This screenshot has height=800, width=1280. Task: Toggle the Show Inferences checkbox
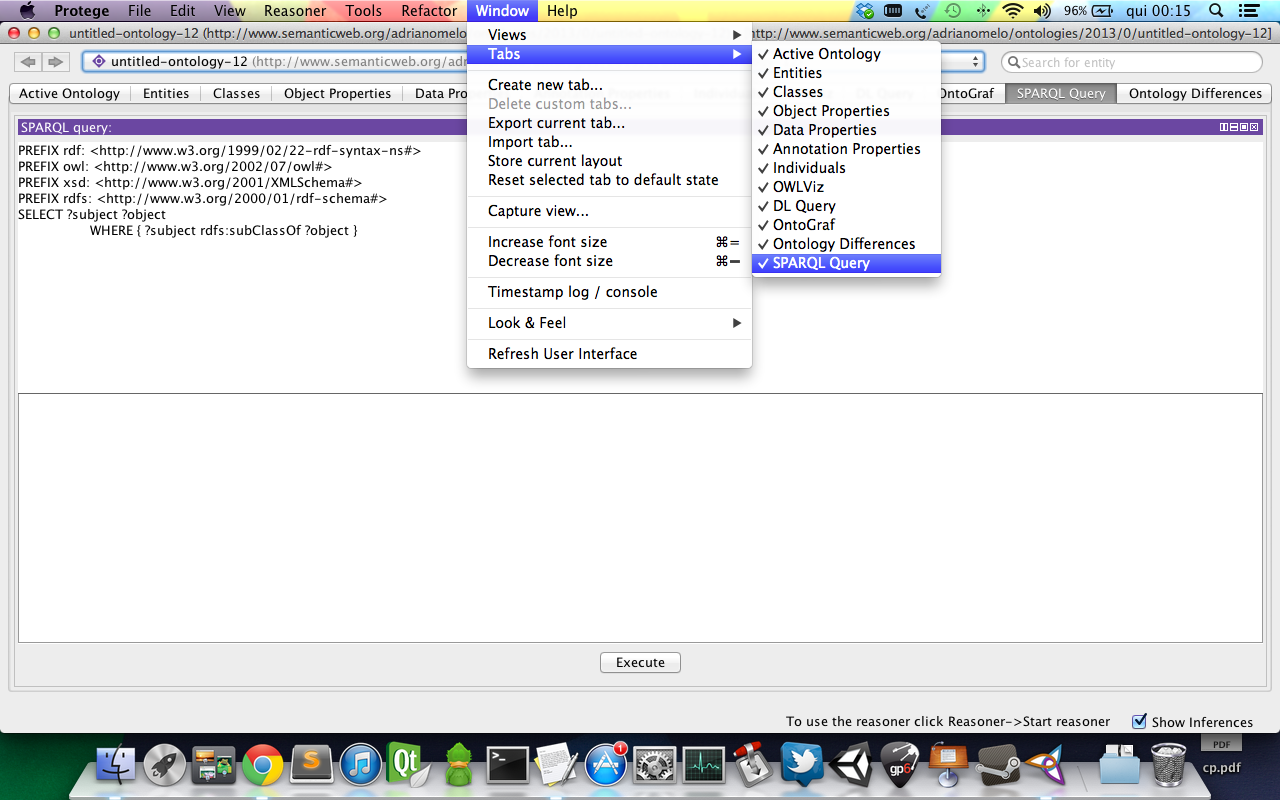click(x=1139, y=721)
